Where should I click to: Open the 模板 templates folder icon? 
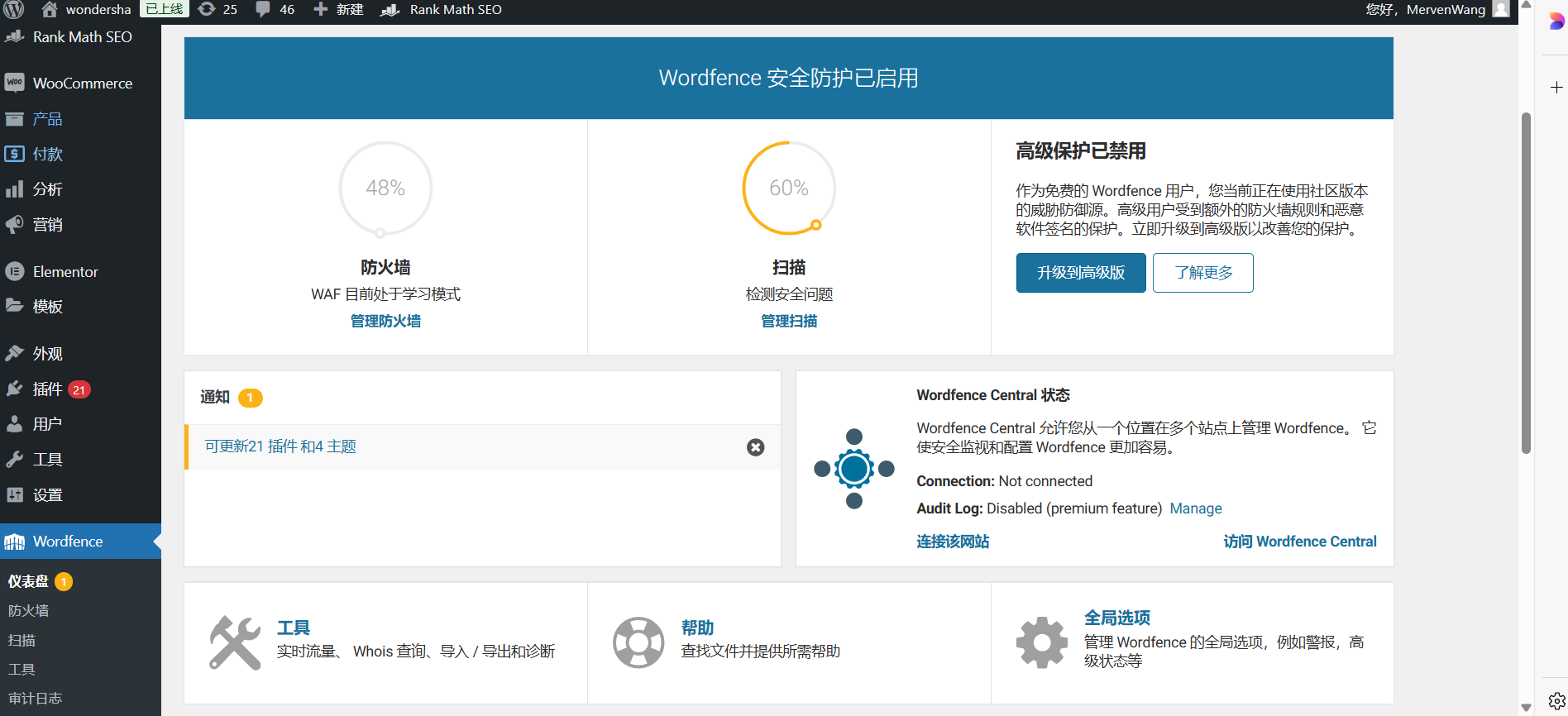point(14,306)
